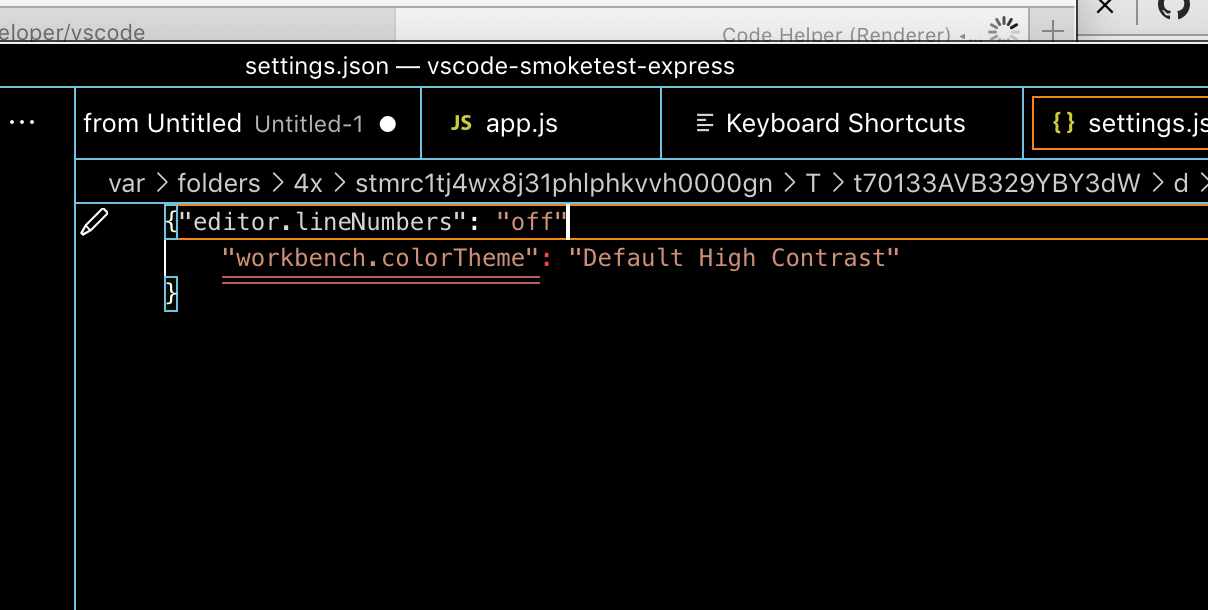This screenshot has width=1208, height=610.
Task: Click the closing curly brace in editor
Action: (x=171, y=294)
